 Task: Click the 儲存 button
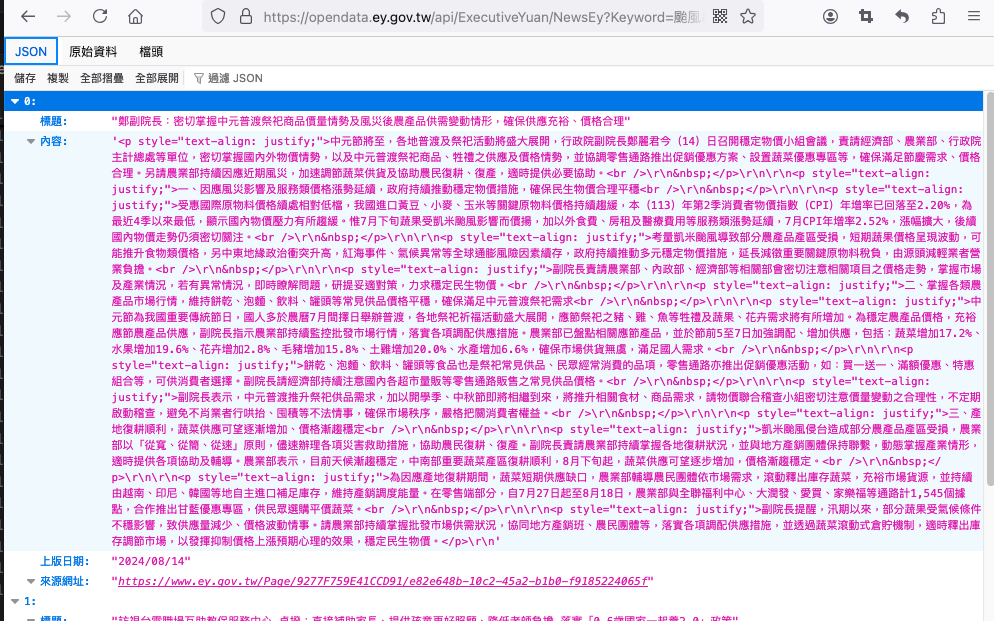click(25, 78)
